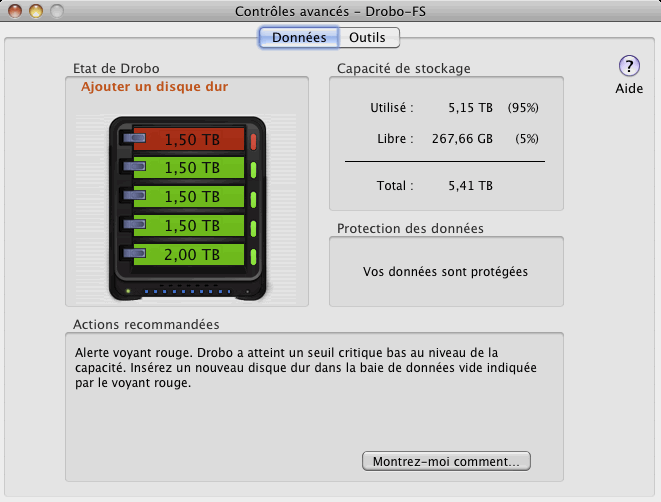Click the 'Actions recommandées' heading
The image size is (661, 502).
point(146,325)
